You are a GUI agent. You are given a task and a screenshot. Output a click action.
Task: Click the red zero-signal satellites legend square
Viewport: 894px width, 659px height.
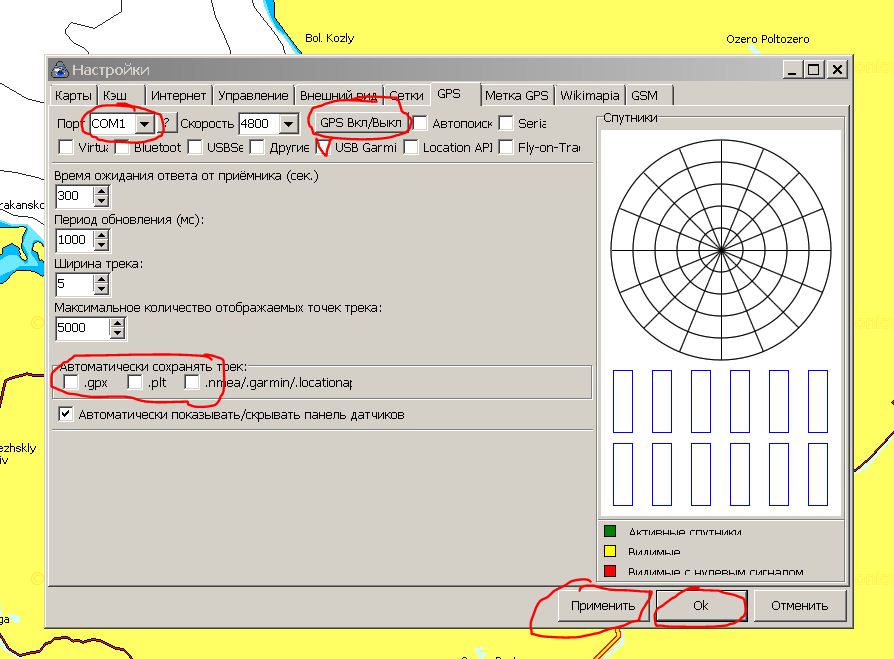(x=608, y=571)
